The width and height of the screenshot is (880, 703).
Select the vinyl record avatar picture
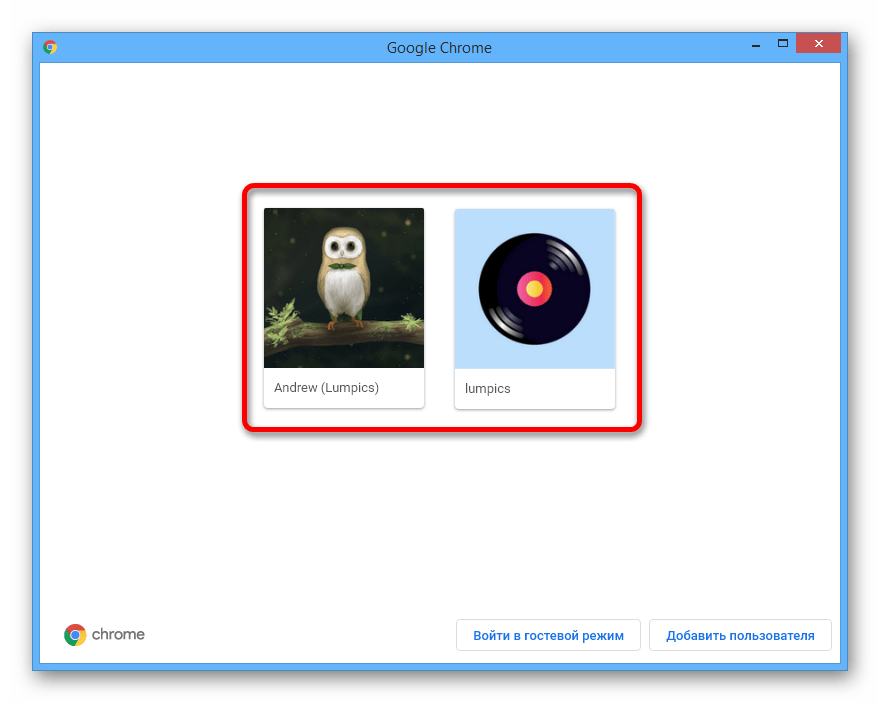534,288
